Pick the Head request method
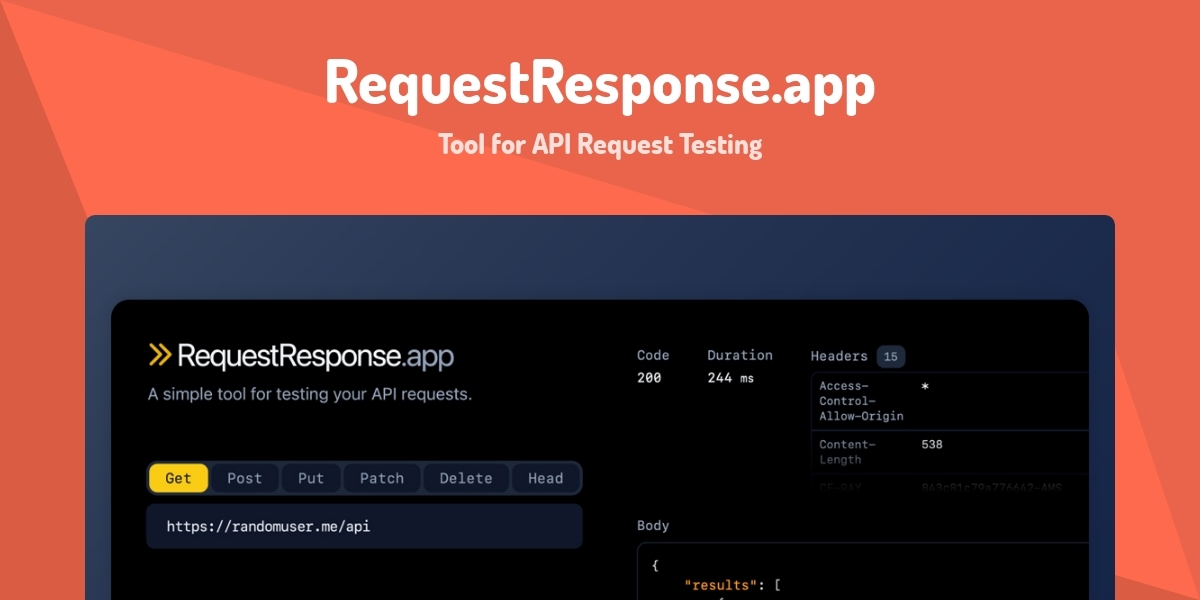Viewport: 1200px width, 600px height. coord(545,478)
